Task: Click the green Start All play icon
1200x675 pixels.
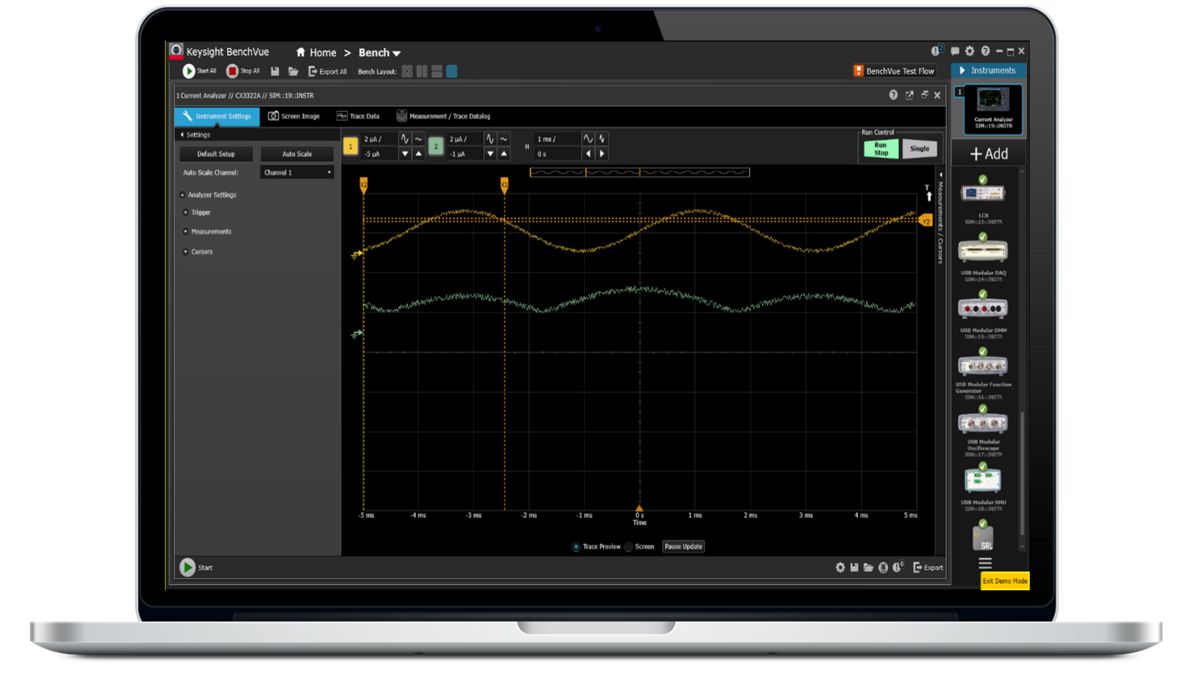Action: [189, 71]
